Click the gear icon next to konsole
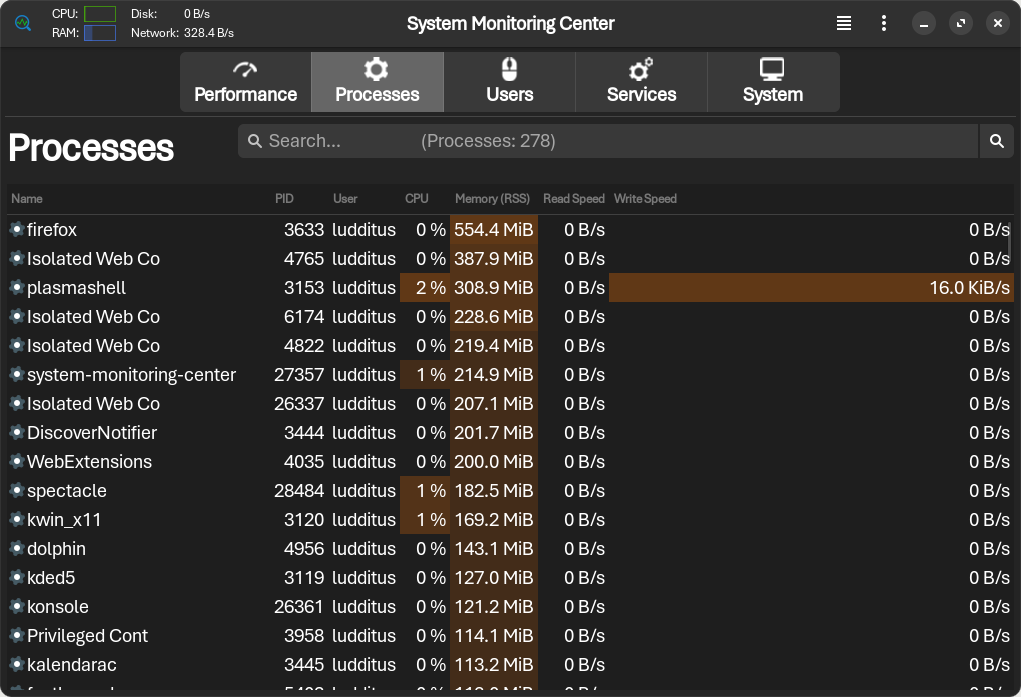Image resolution: width=1021 pixels, height=697 pixels. tap(16, 607)
